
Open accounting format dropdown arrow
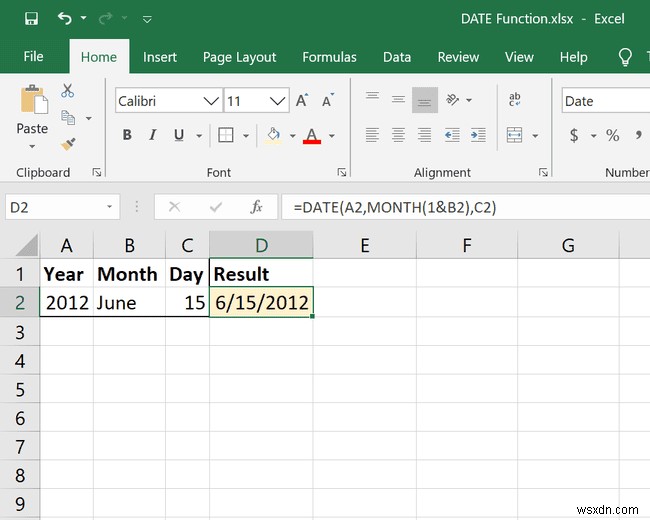coord(594,136)
